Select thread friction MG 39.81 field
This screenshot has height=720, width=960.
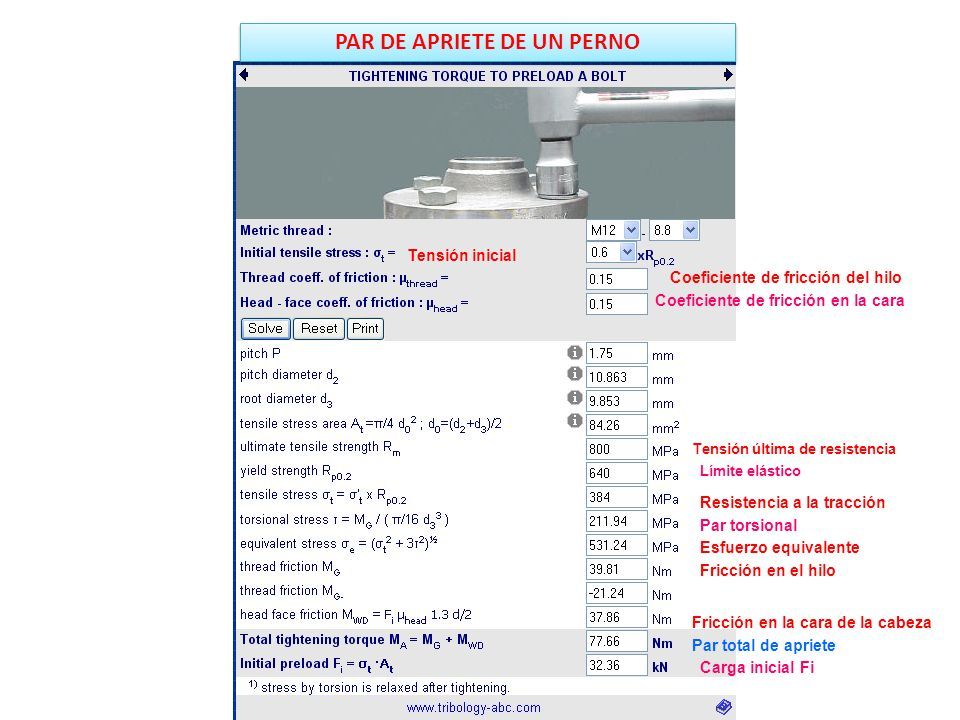point(617,569)
